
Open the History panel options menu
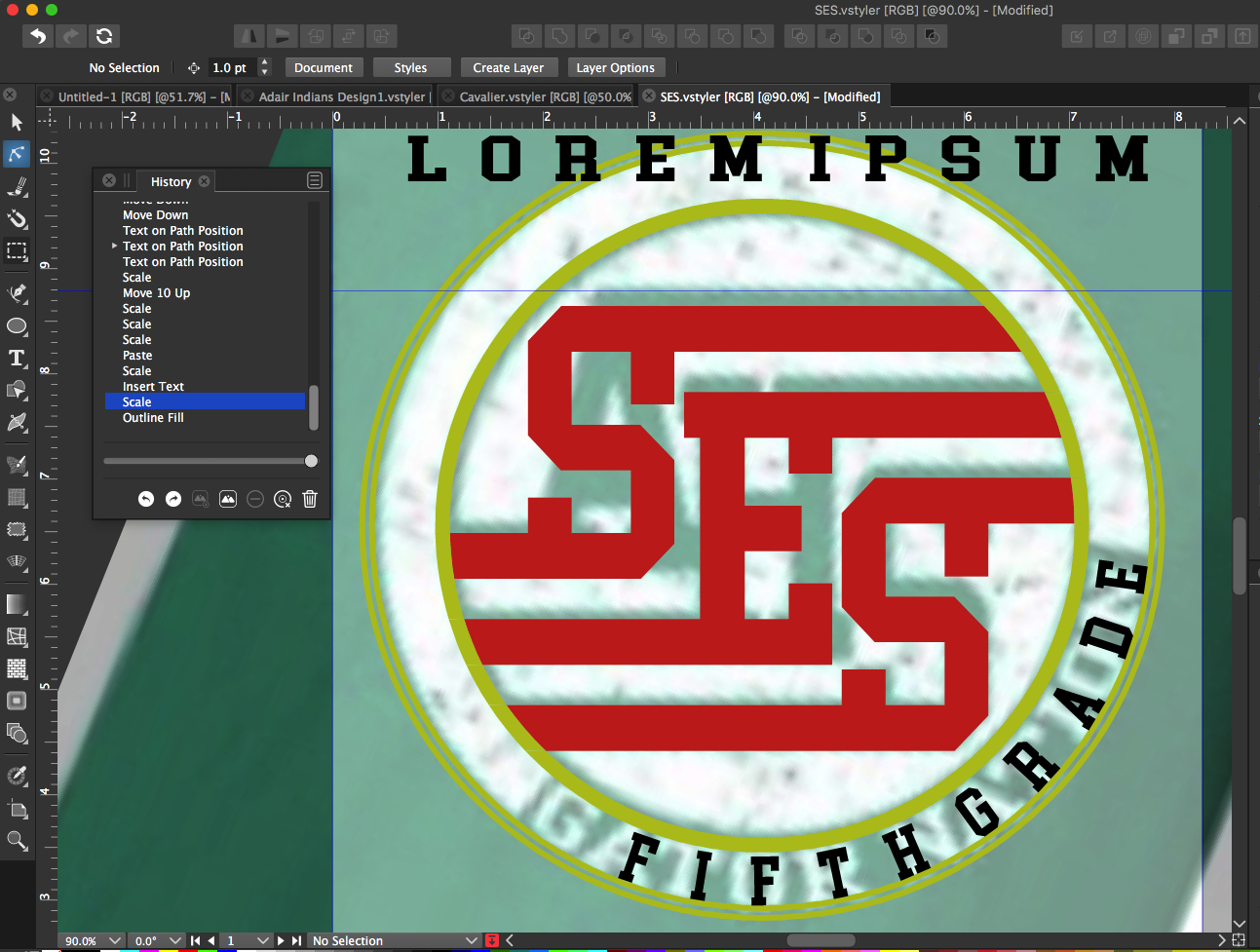[x=314, y=180]
